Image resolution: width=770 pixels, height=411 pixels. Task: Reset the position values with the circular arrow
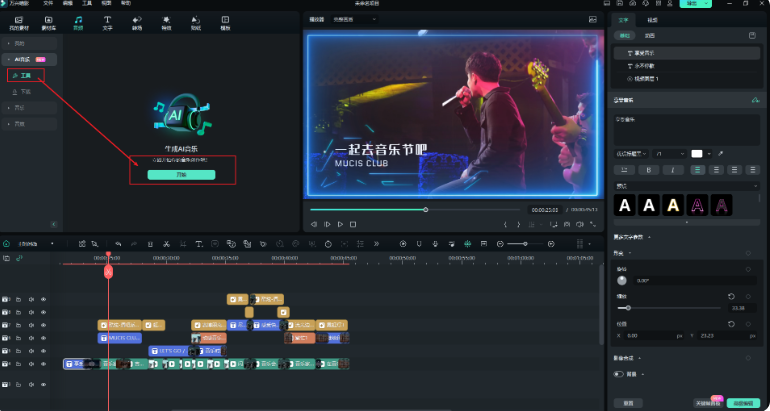731,324
